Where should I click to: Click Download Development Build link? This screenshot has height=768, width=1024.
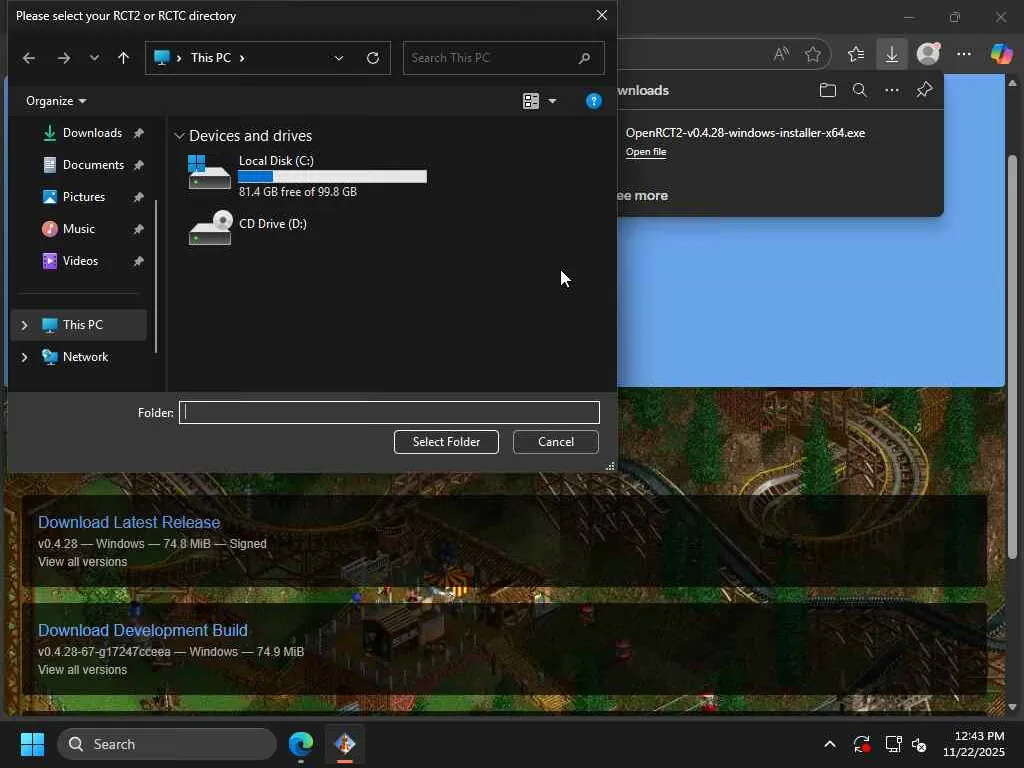tap(142, 630)
